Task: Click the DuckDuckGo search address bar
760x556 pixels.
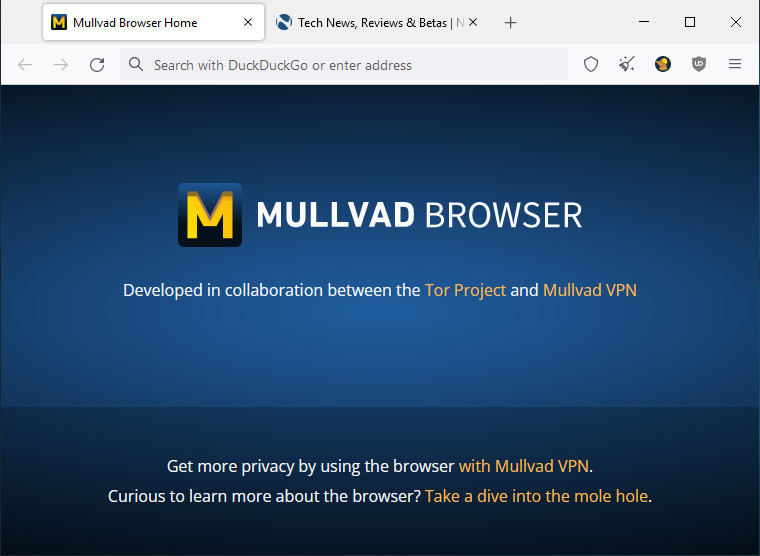Action: pos(350,65)
